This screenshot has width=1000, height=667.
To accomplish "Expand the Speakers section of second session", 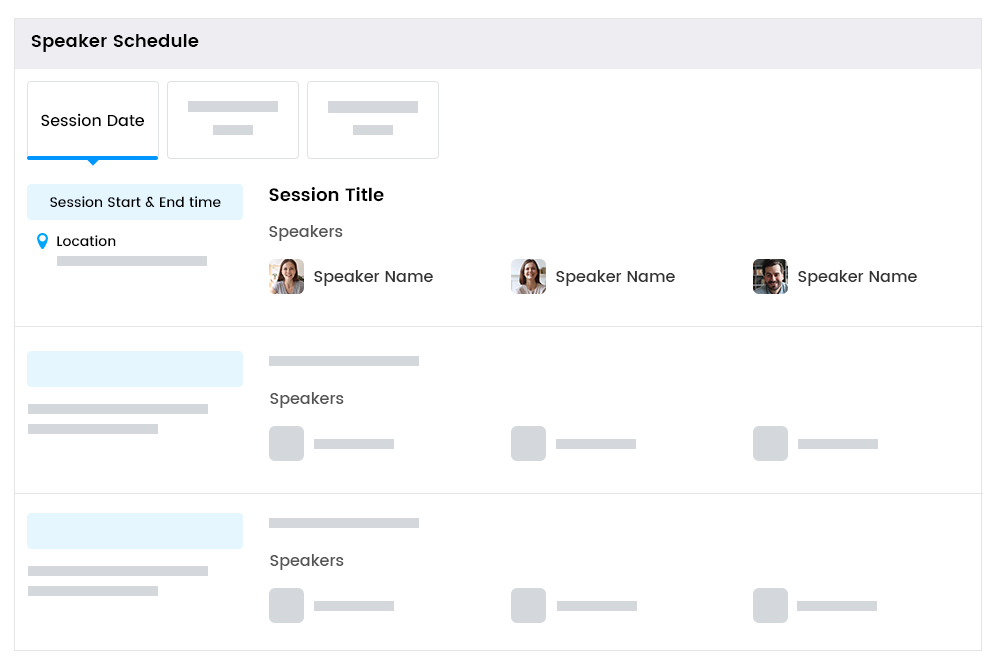I will 305,398.
